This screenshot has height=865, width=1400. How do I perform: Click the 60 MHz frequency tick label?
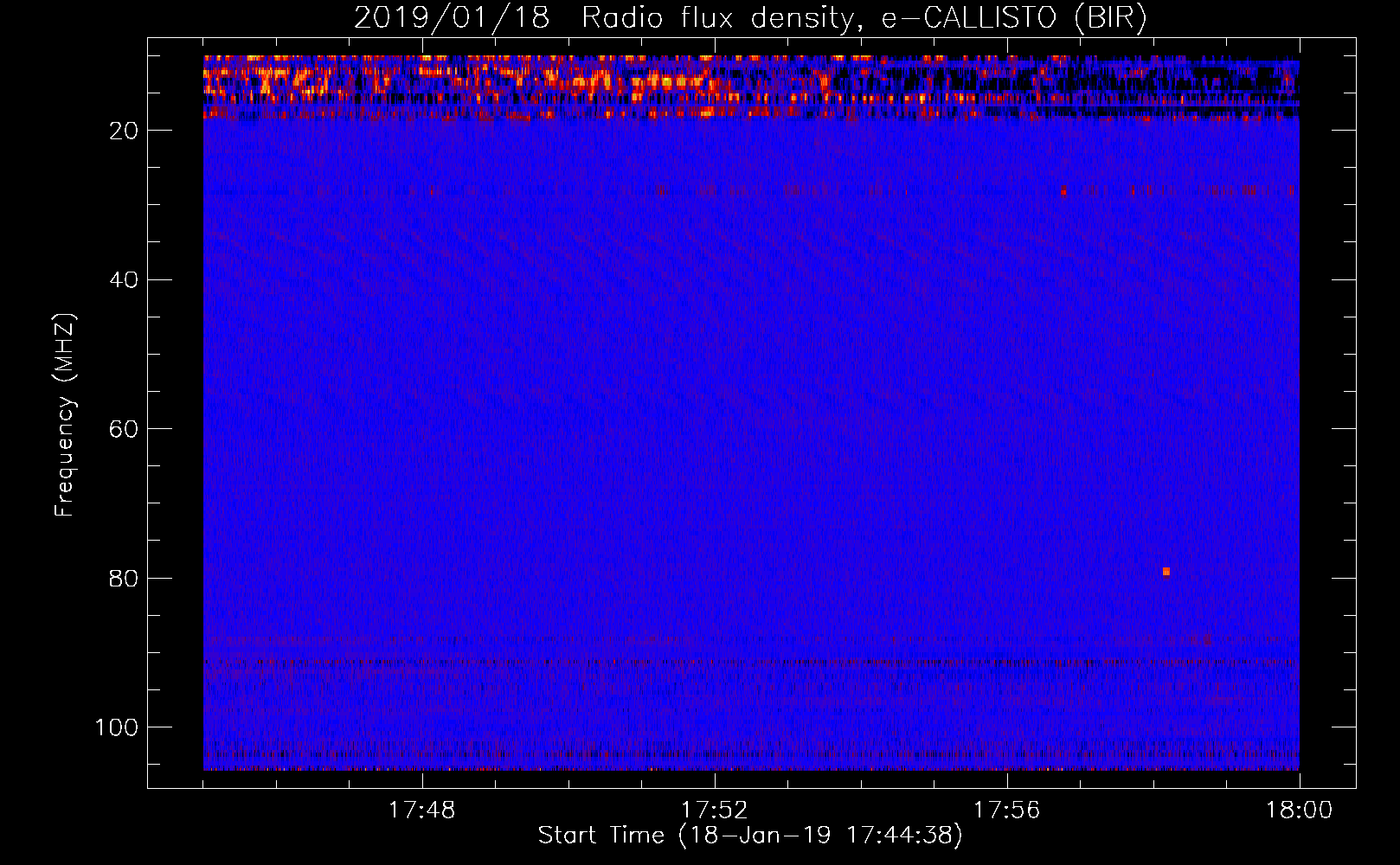125,430
